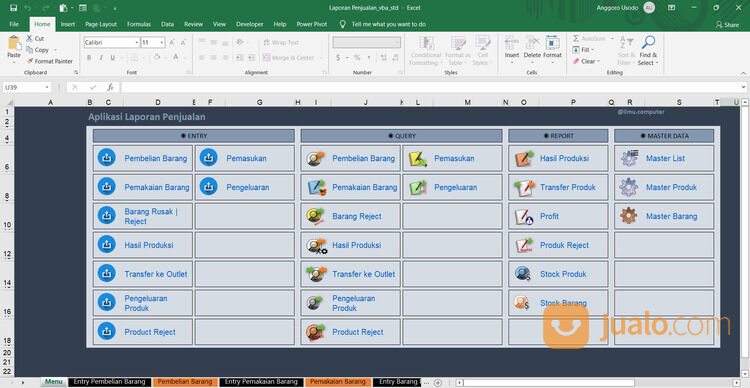Select column G header
Viewport: 750px width, 388px height.
[259, 102]
